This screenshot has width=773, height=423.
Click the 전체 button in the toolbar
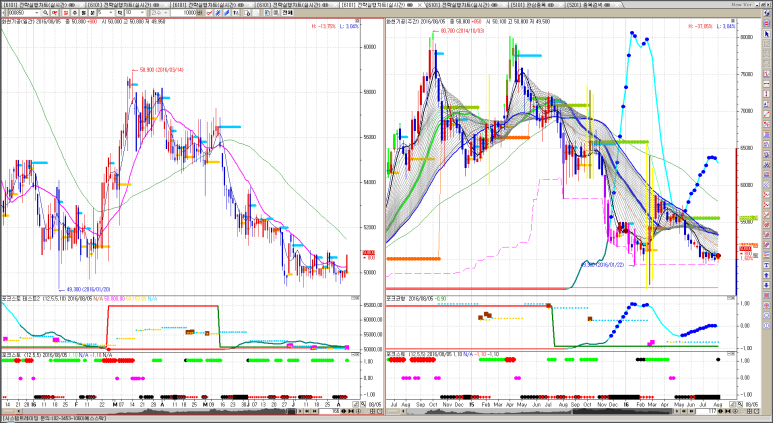(x=287, y=12)
